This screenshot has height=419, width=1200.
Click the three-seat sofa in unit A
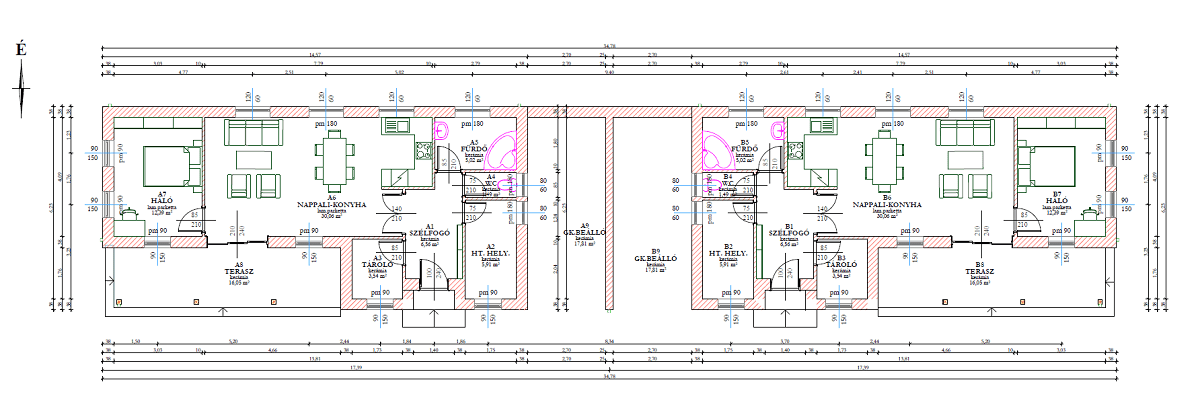pos(254,131)
